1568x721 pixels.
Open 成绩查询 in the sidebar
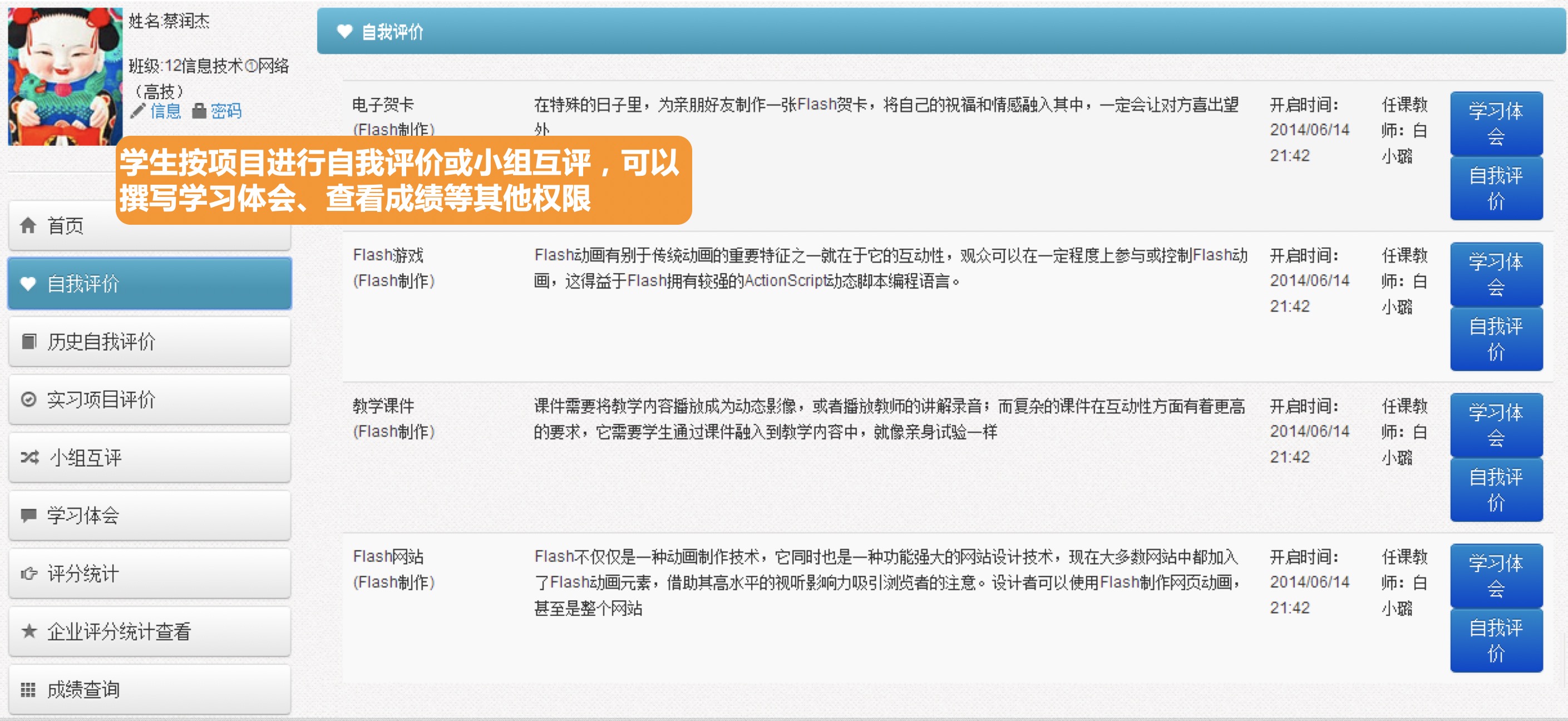pos(150,689)
